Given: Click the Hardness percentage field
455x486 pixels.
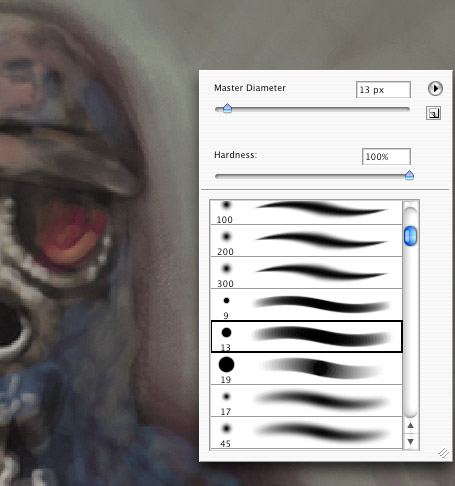Looking at the screenshot, I should click(386, 157).
